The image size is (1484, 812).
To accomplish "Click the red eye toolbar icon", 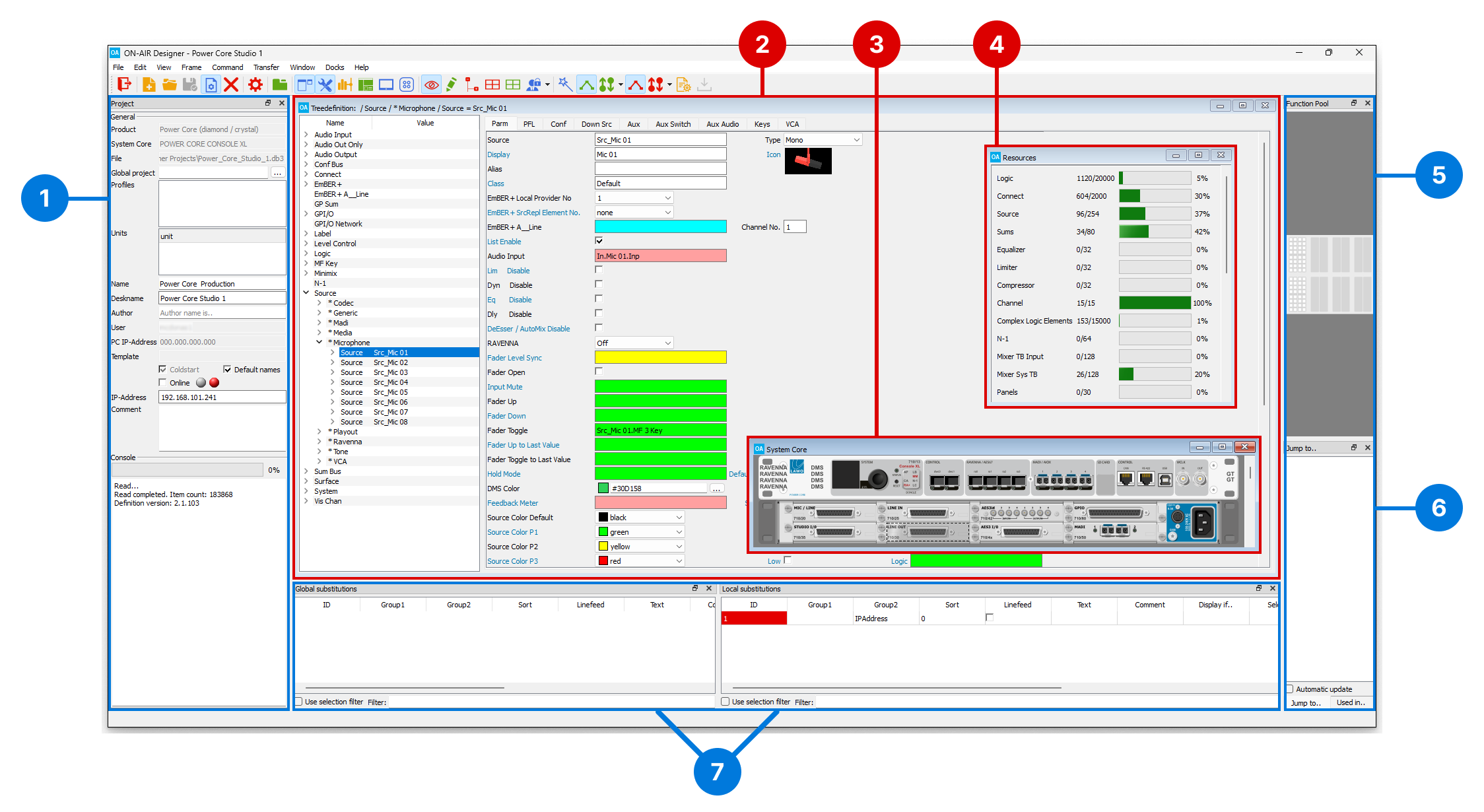I will 431,85.
